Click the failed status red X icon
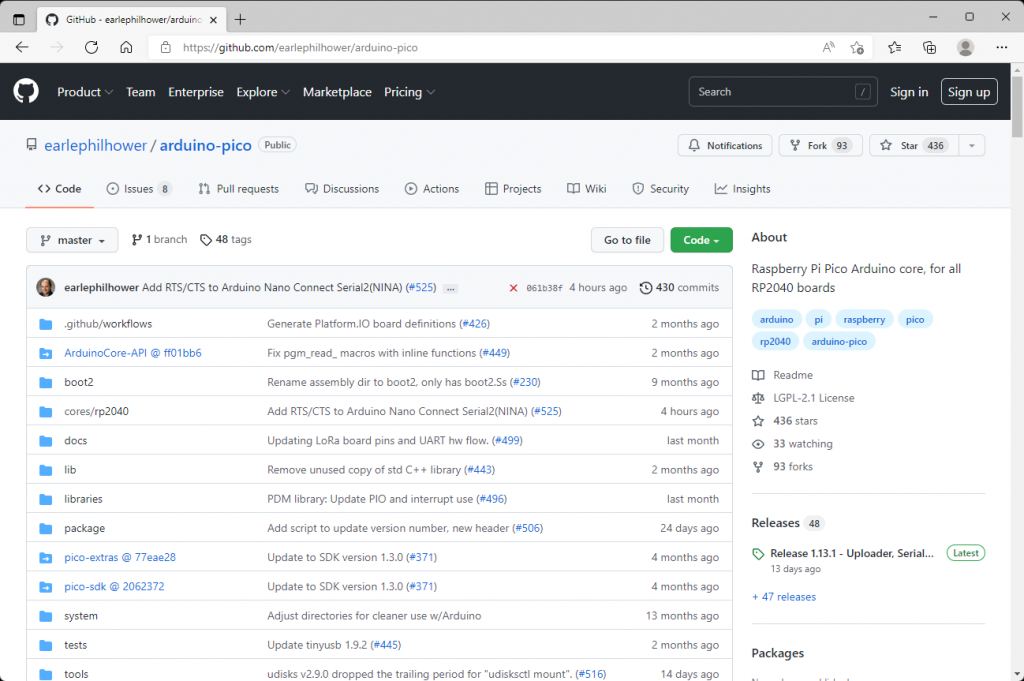Image resolution: width=1024 pixels, height=681 pixels. pos(513,288)
